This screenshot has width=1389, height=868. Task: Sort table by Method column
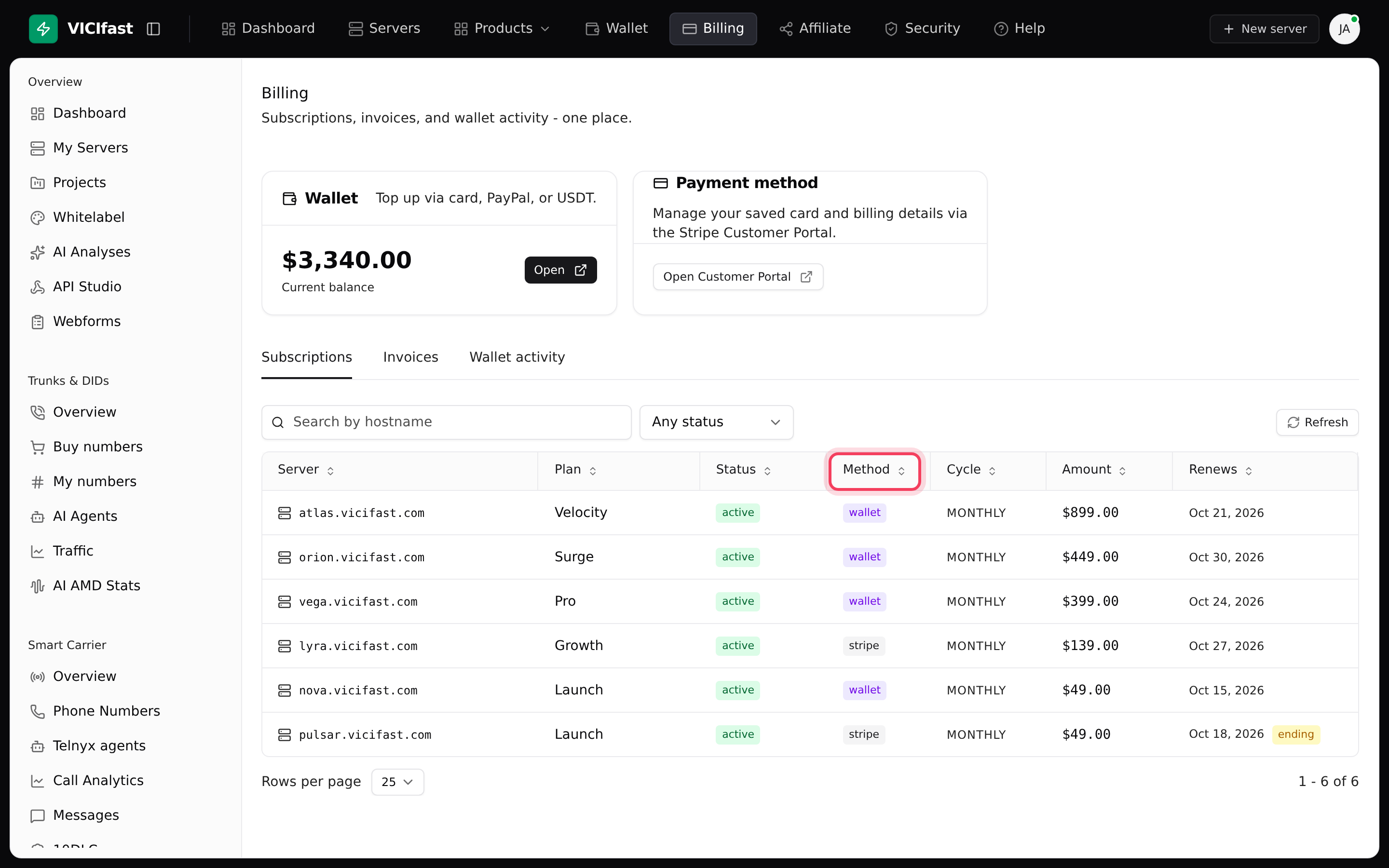[874, 470]
